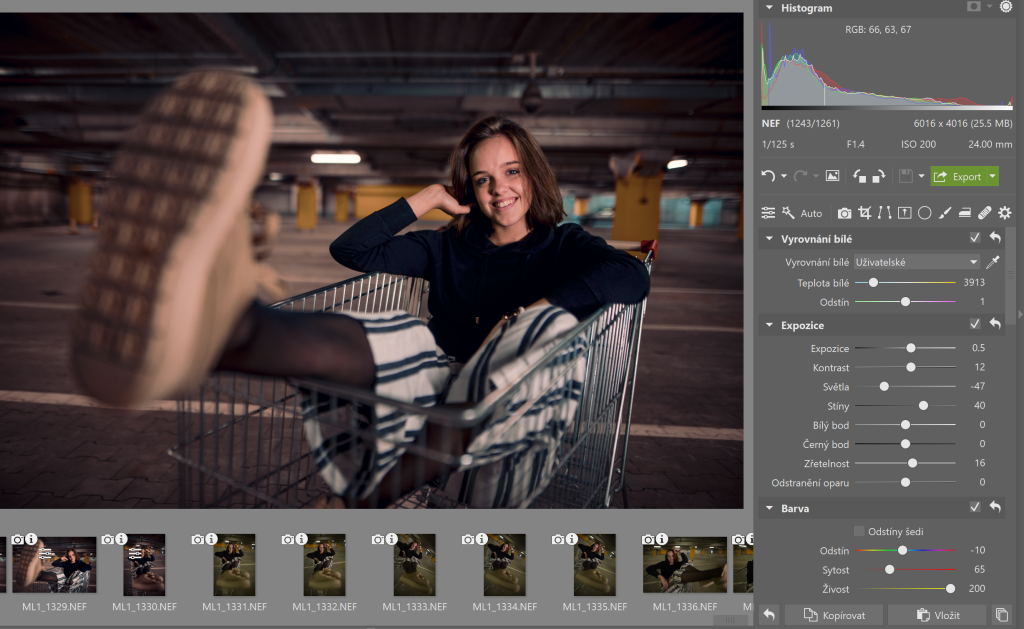Open the Uživatelské white balance dropdown
The width and height of the screenshot is (1024, 629).
coord(917,262)
